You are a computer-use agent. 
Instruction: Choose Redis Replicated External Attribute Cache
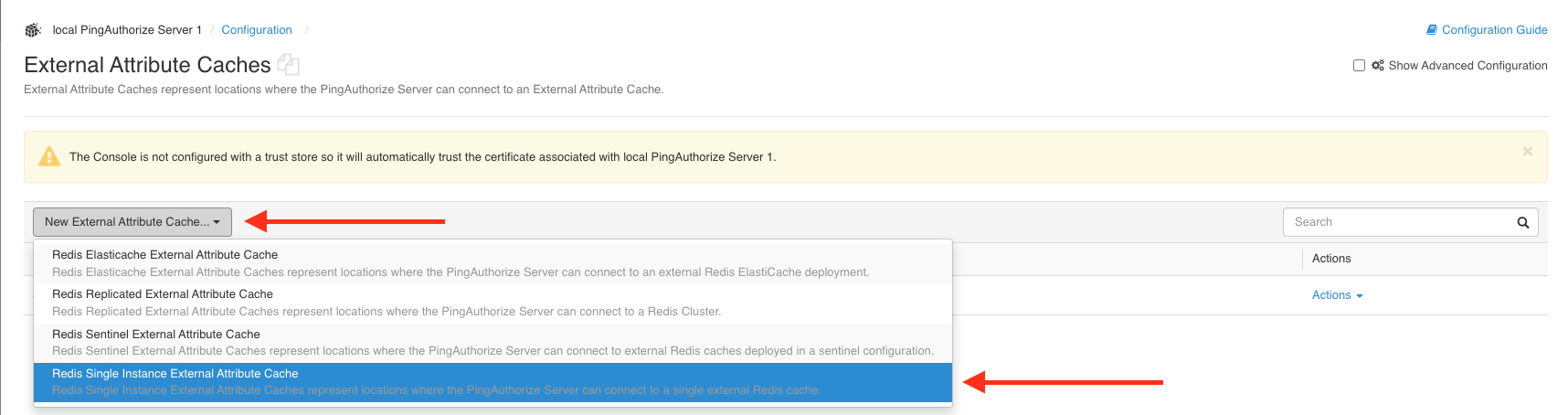click(x=163, y=294)
